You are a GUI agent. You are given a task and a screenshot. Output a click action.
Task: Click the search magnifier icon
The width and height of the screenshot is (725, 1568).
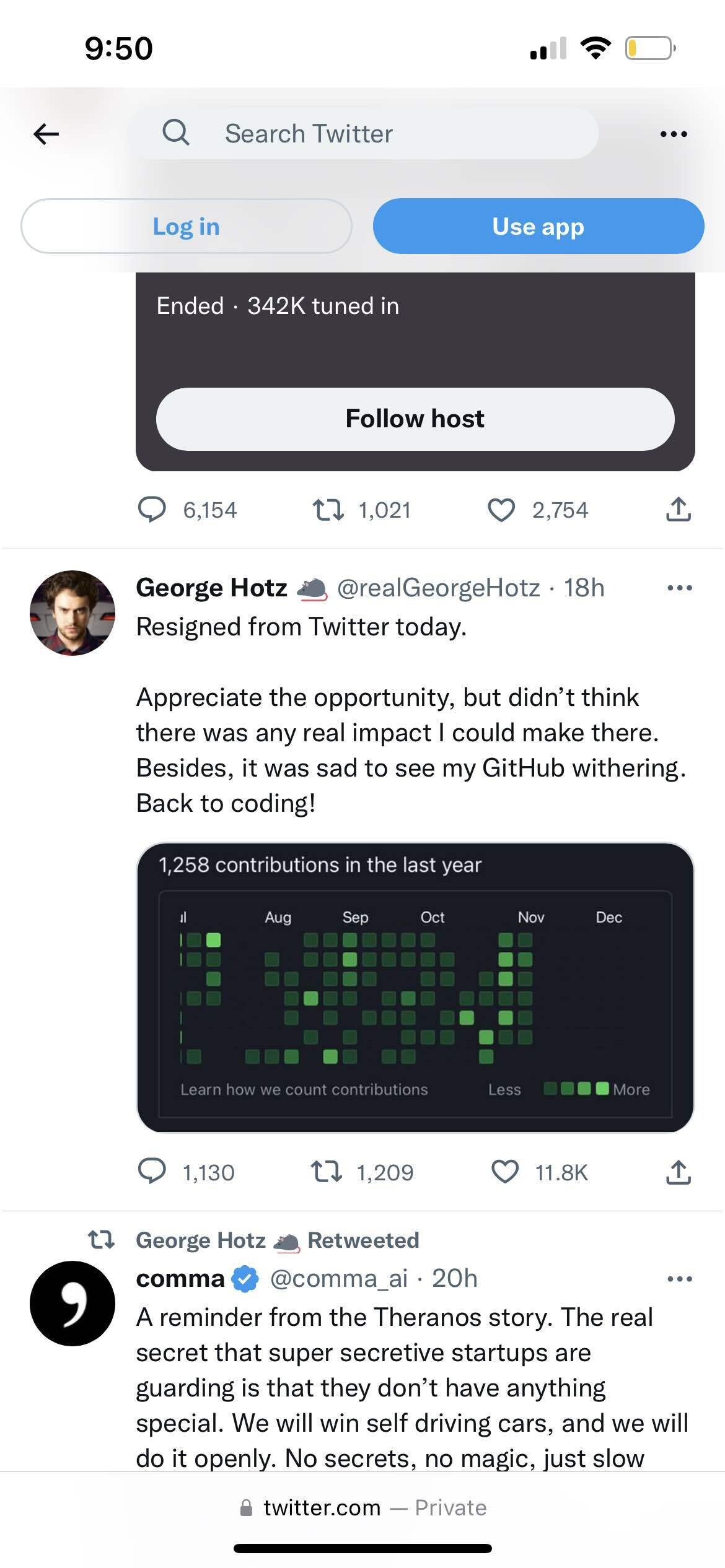coord(175,133)
